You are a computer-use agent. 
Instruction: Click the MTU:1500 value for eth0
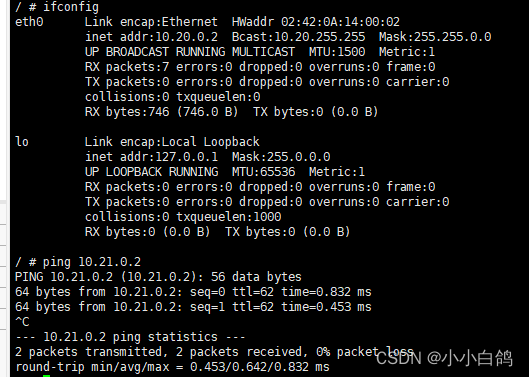(337, 52)
